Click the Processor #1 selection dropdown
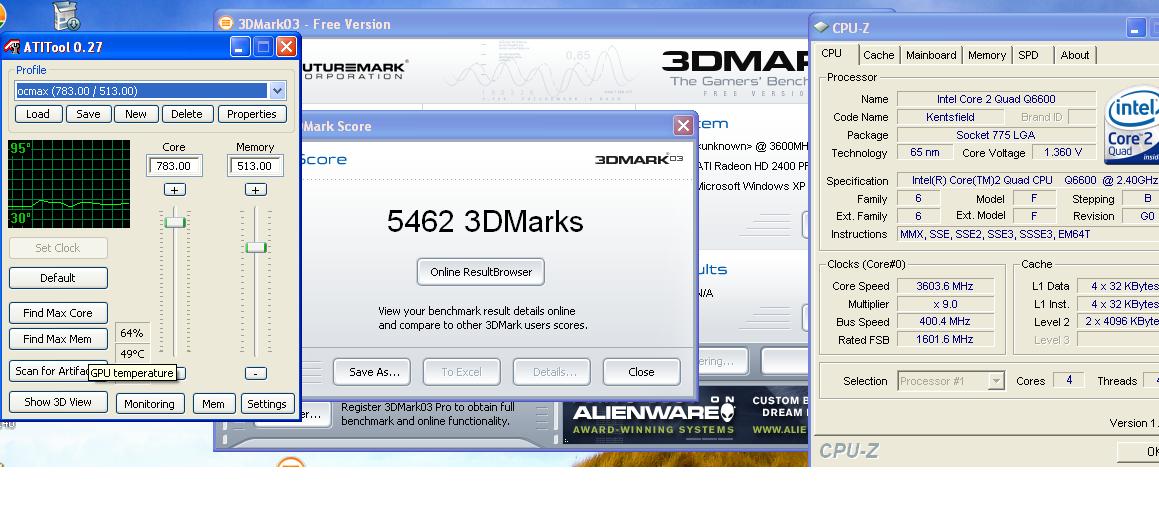 coord(951,381)
